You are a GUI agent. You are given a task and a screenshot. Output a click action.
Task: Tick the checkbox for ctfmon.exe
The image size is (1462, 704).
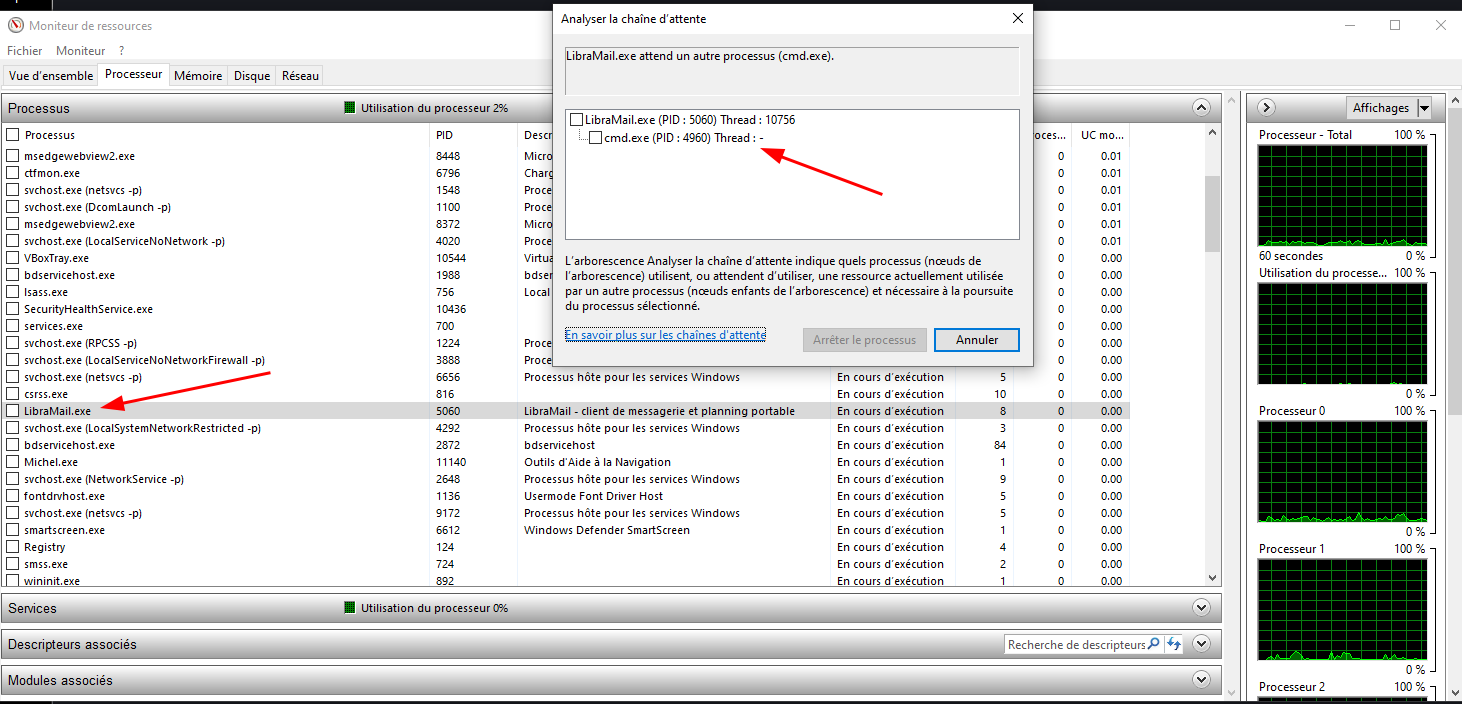[x=13, y=173]
